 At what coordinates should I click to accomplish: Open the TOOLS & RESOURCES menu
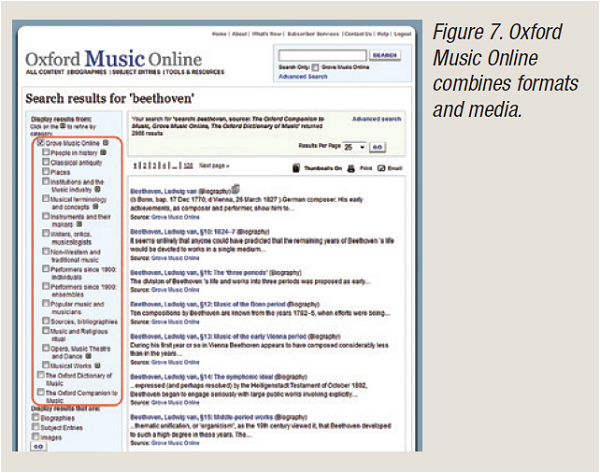(195, 72)
